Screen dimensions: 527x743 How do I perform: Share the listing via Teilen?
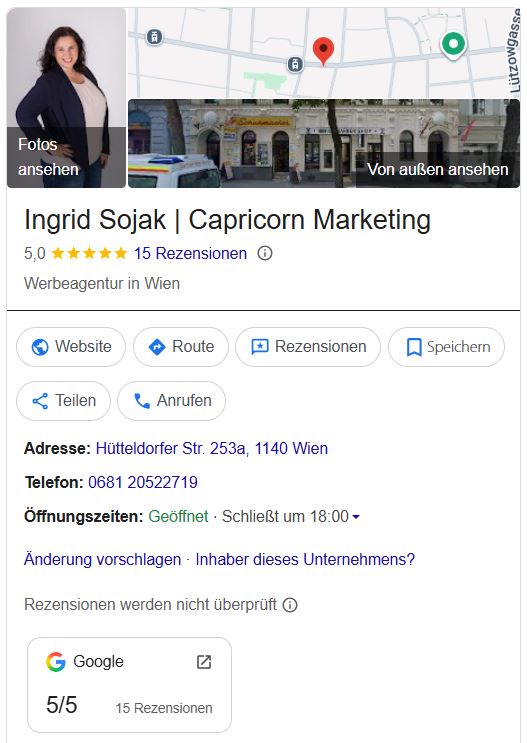point(64,401)
